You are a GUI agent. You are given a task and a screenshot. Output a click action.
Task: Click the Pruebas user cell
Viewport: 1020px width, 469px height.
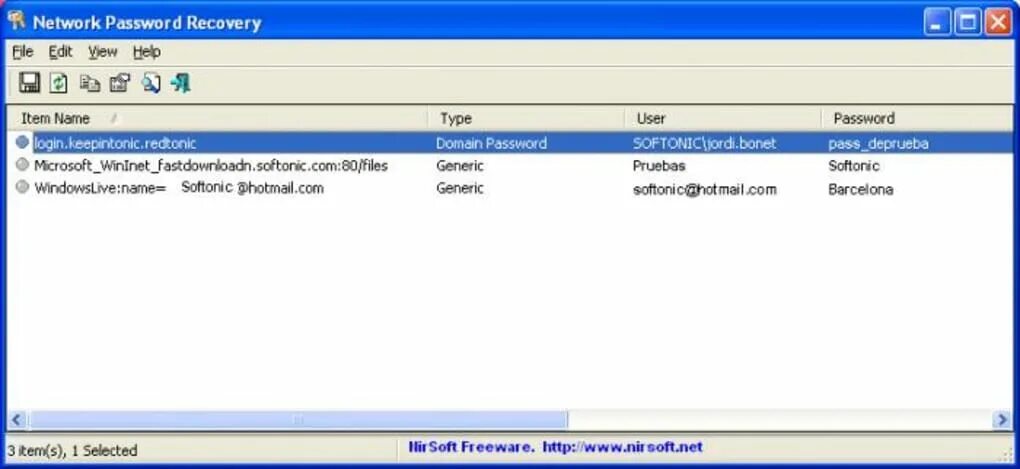pos(658,166)
